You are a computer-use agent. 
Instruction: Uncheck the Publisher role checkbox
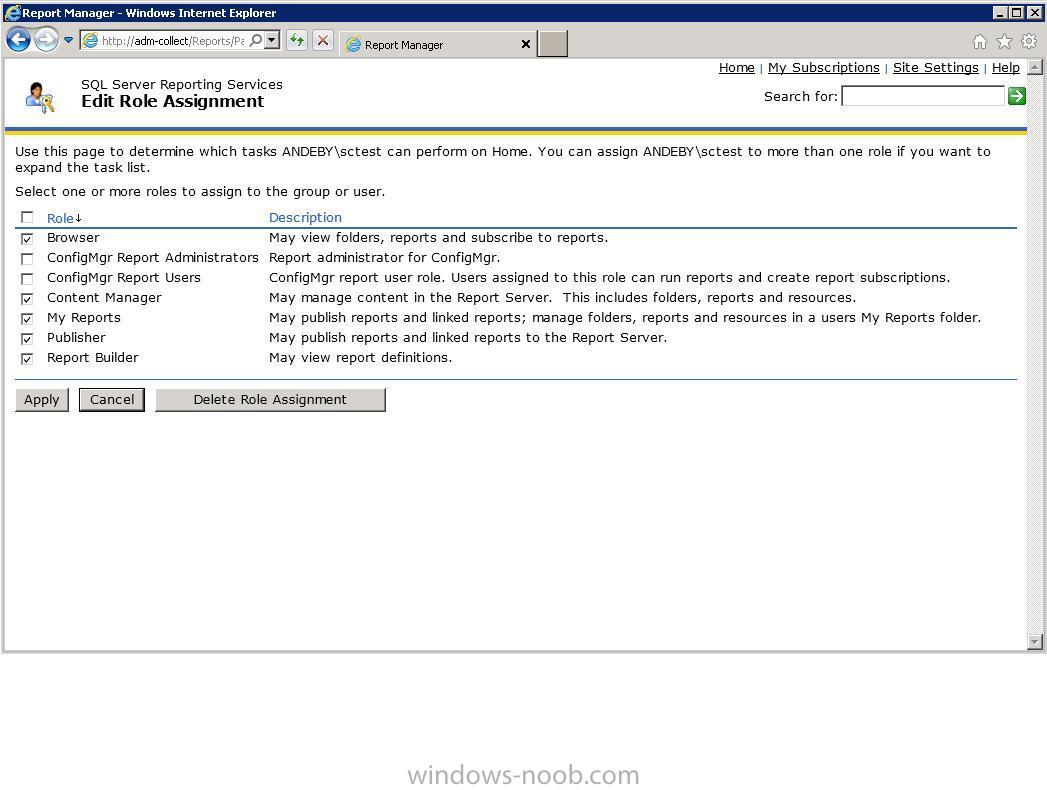coord(27,339)
